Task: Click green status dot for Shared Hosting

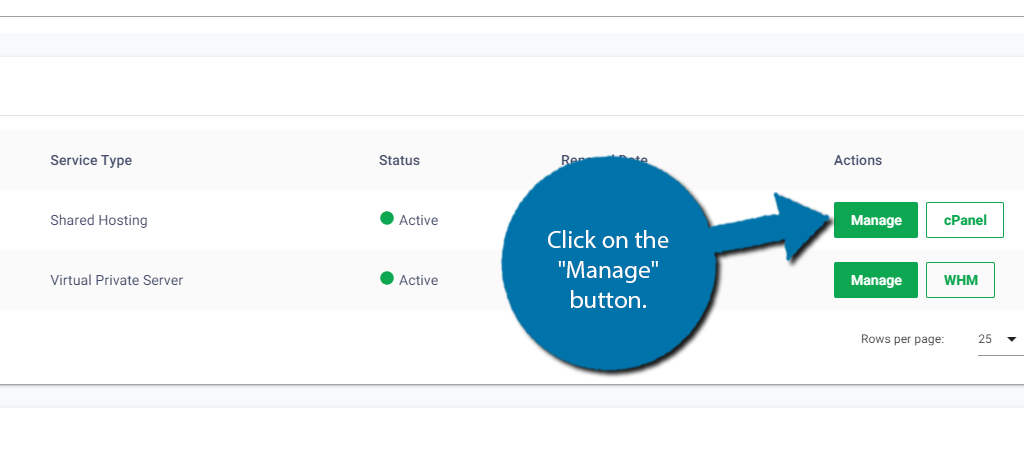Action: click(387, 218)
